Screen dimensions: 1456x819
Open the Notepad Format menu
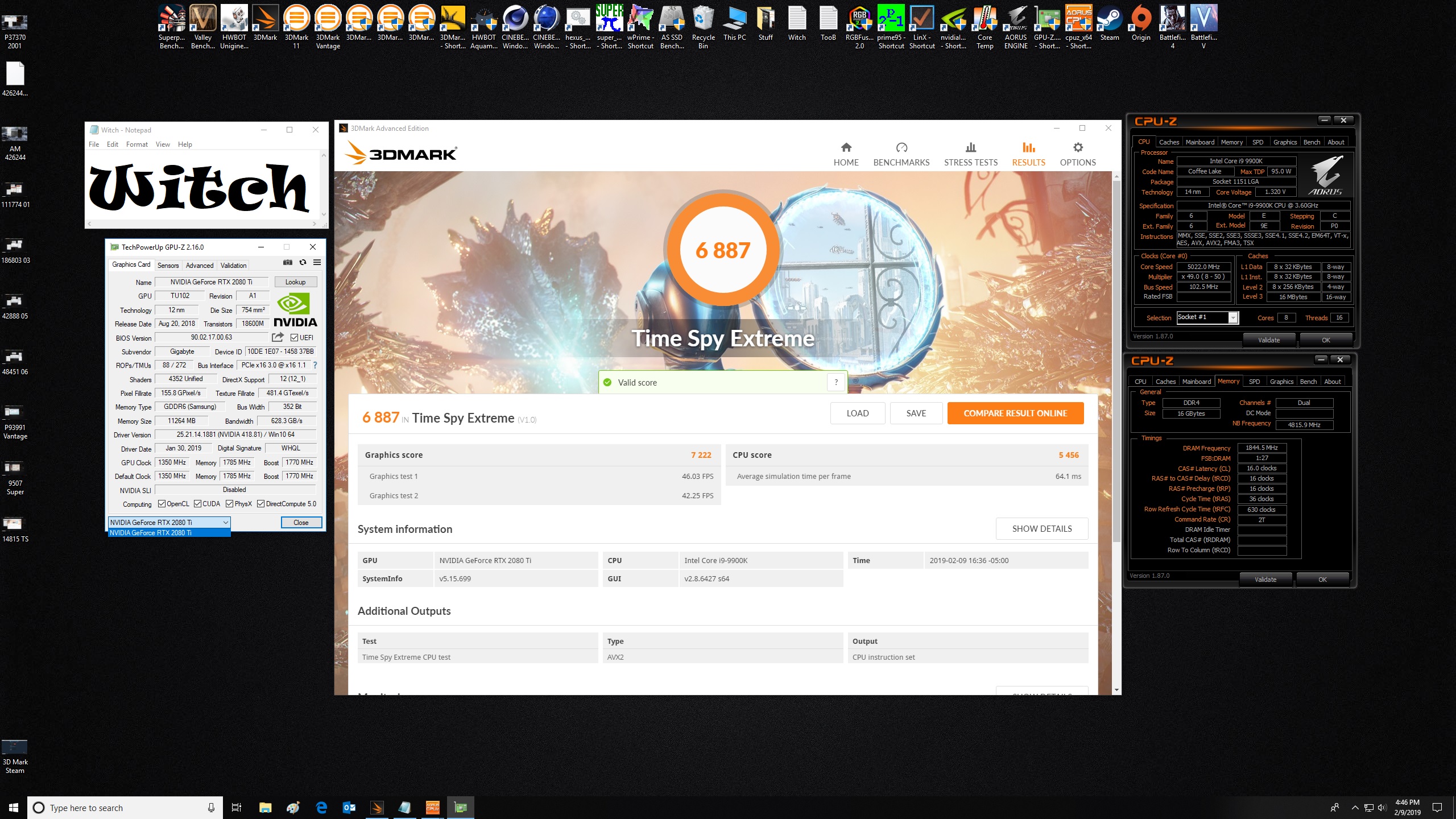pos(137,144)
